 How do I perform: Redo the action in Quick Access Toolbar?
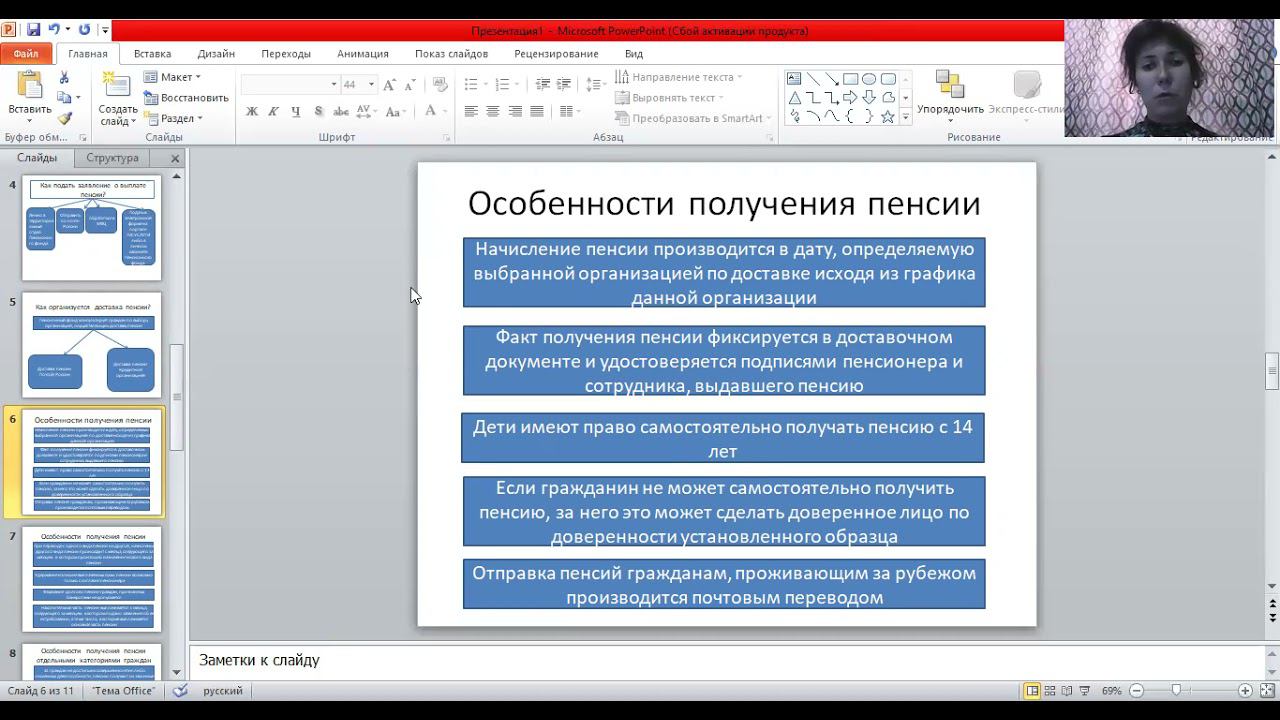coord(84,30)
